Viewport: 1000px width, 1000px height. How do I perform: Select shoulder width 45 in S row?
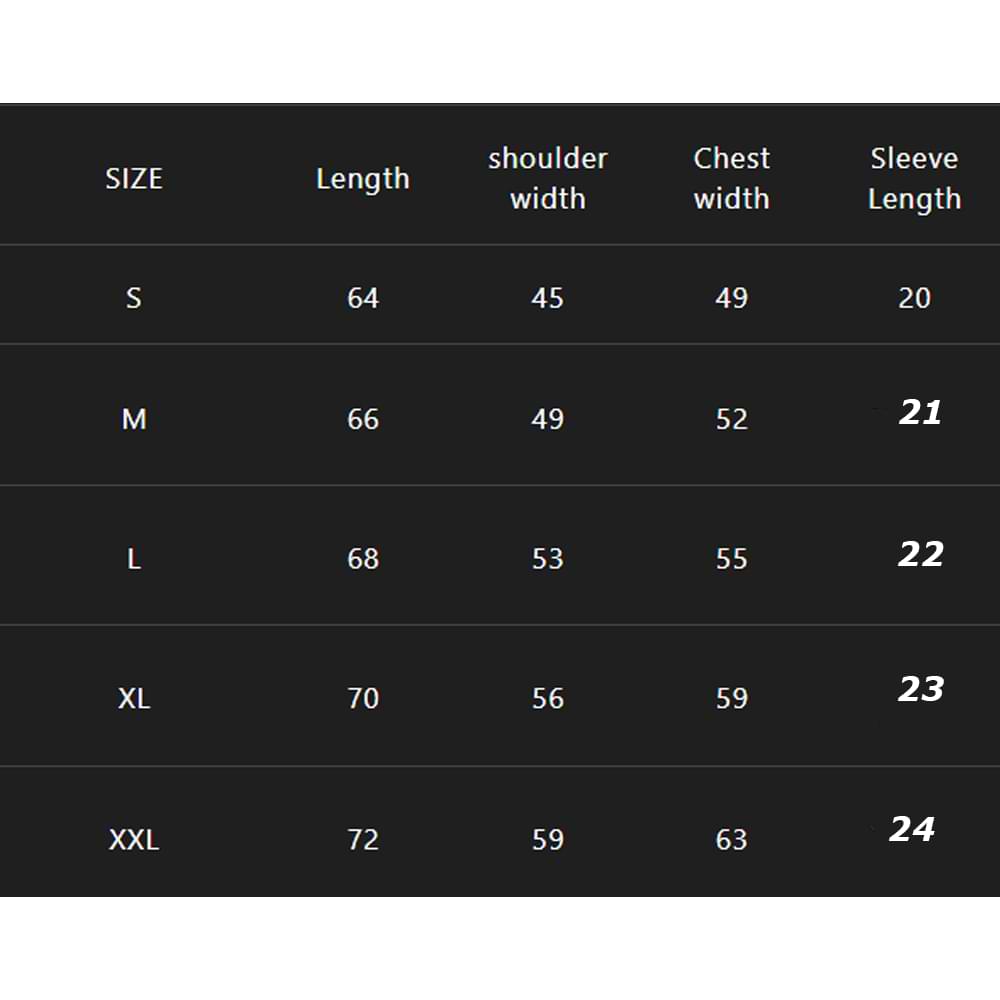547,298
